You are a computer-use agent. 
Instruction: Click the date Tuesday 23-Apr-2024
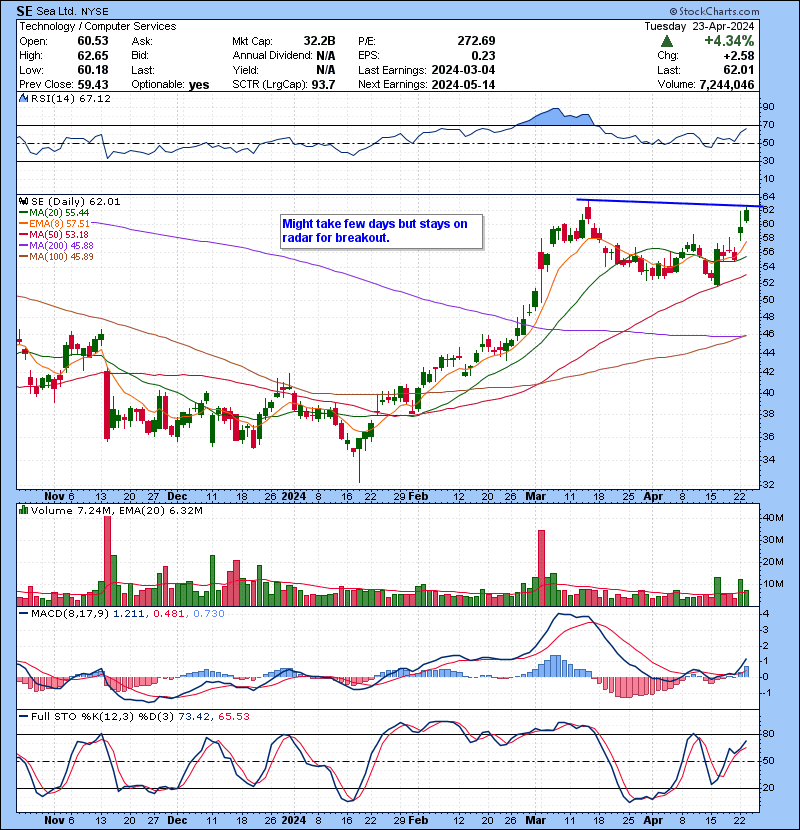pos(699,26)
